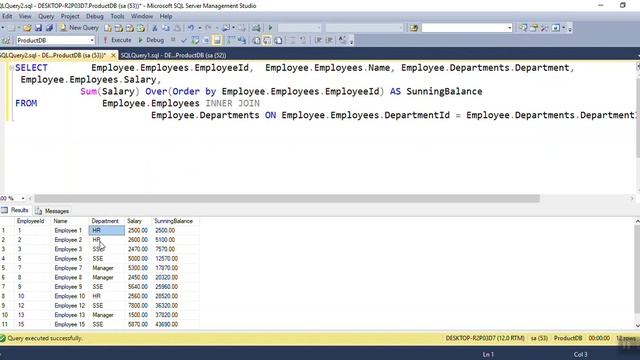
Task: Switch output to Results to Text
Action: point(256,40)
